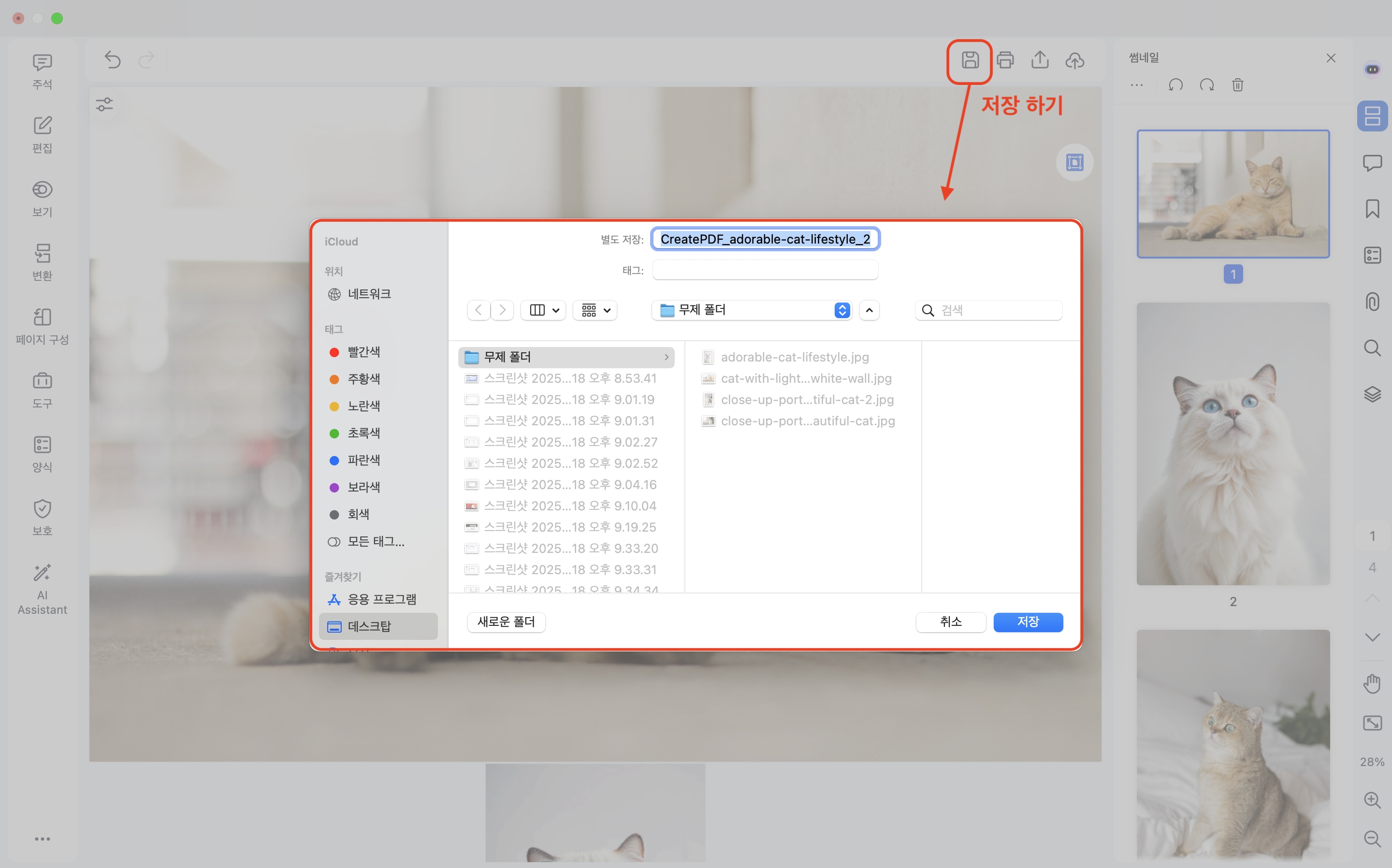Open AI Assistant in left sidebar
This screenshot has height=868, width=1392.
(x=42, y=589)
